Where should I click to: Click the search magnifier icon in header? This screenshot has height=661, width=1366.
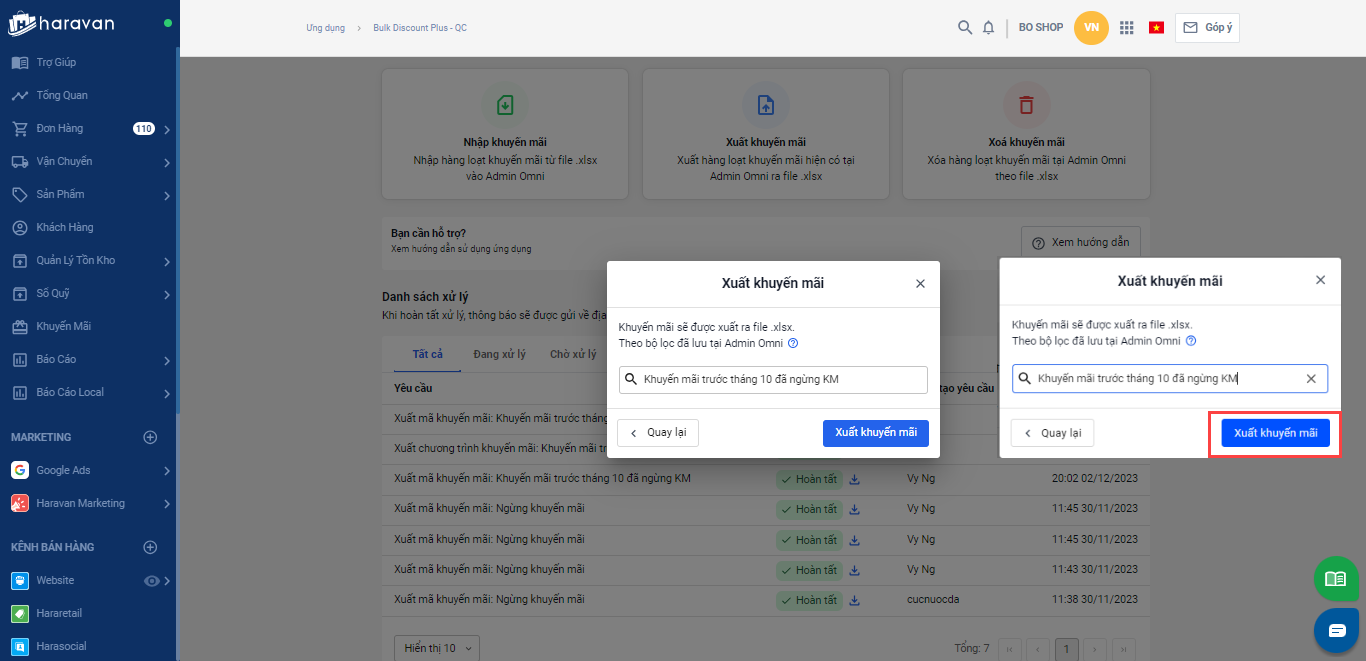click(x=964, y=28)
